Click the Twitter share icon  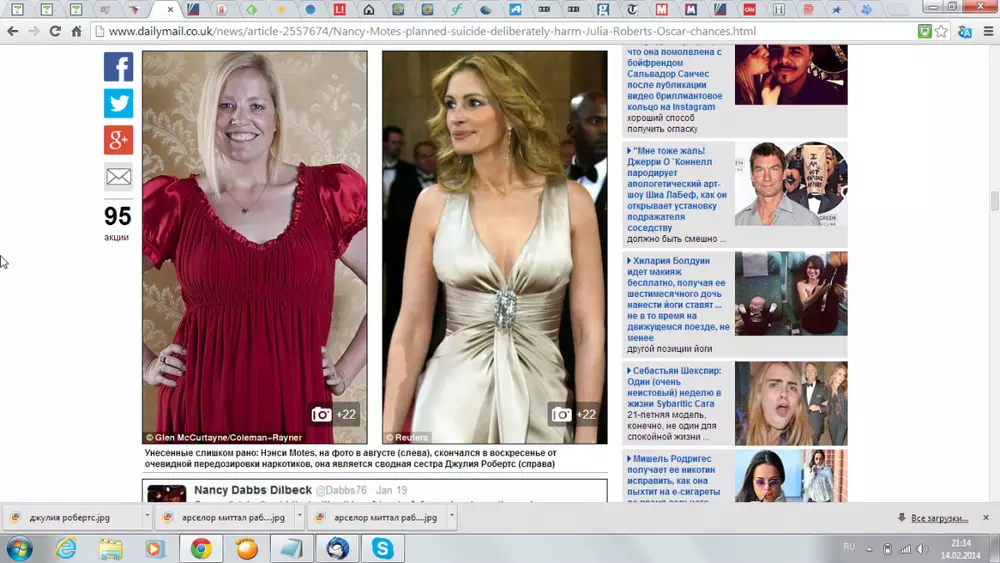point(118,103)
